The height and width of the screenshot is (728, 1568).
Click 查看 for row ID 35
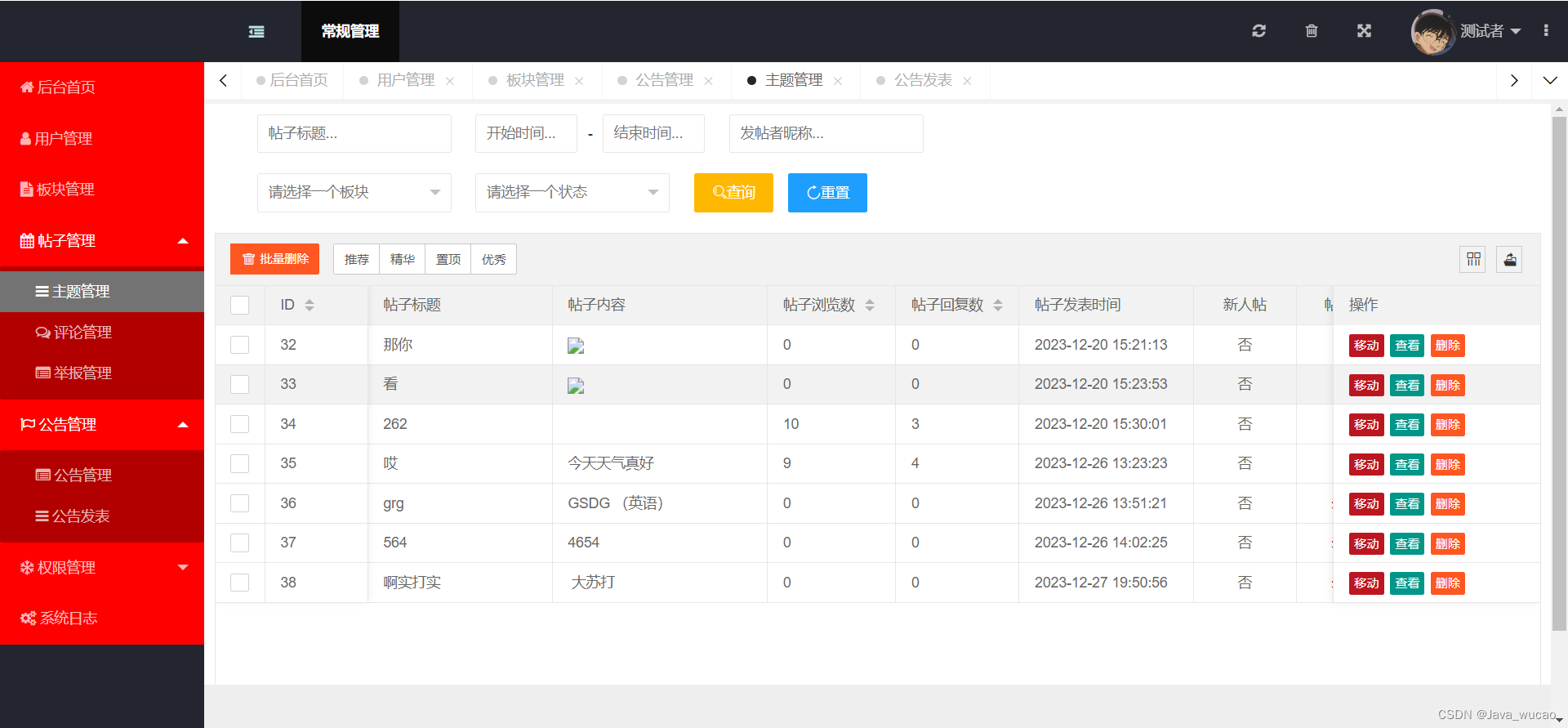1407,465
